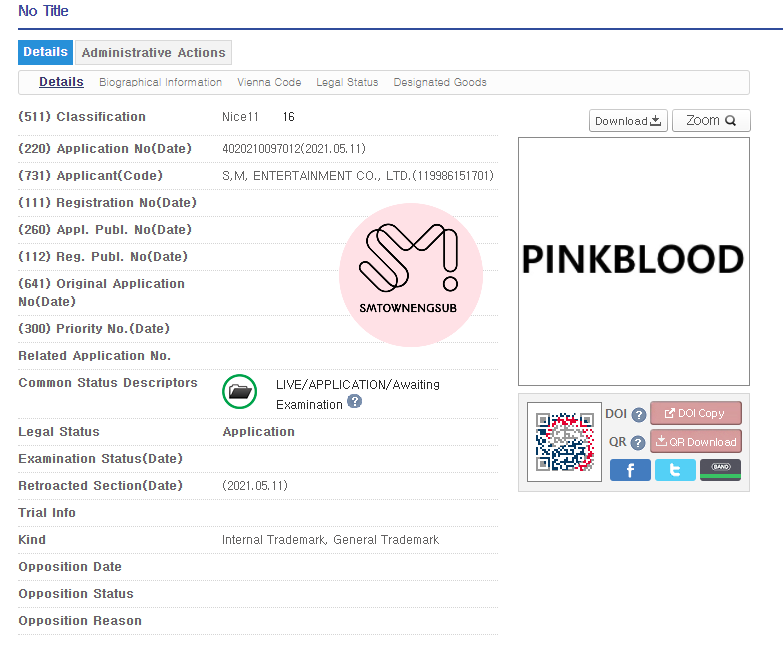Viewport: 783px width, 647px height.
Task: Click classification number 16
Action: coord(289,117)
